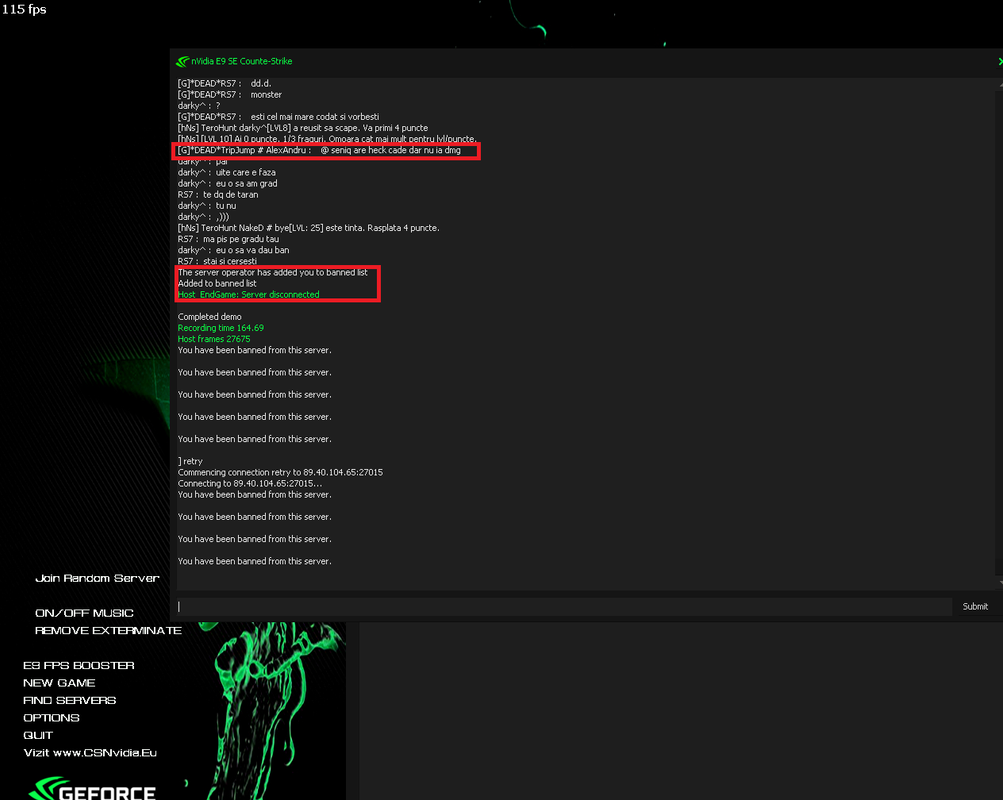The image size is (1003, 800).
Task: Select 'Connecting to 89.40.104.65:27015...' line
Action: point(250,483)
